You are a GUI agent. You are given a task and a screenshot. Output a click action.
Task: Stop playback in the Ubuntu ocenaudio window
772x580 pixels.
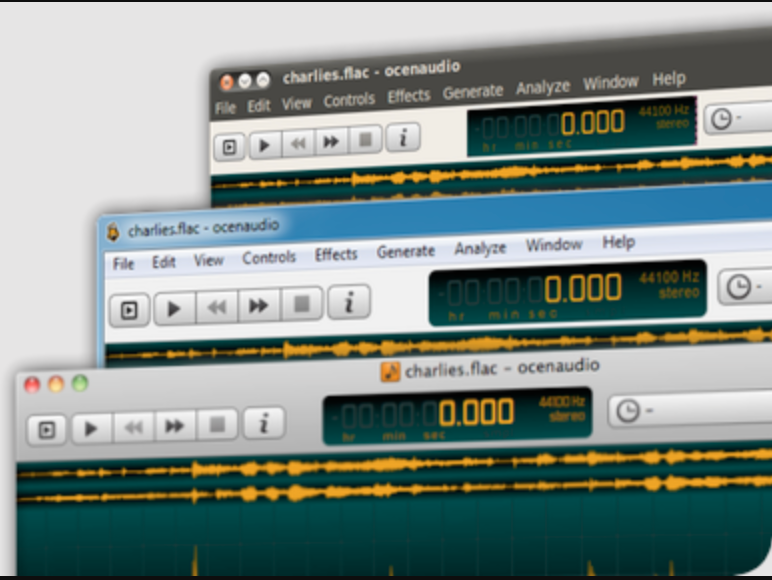click(x=365, y=139)
